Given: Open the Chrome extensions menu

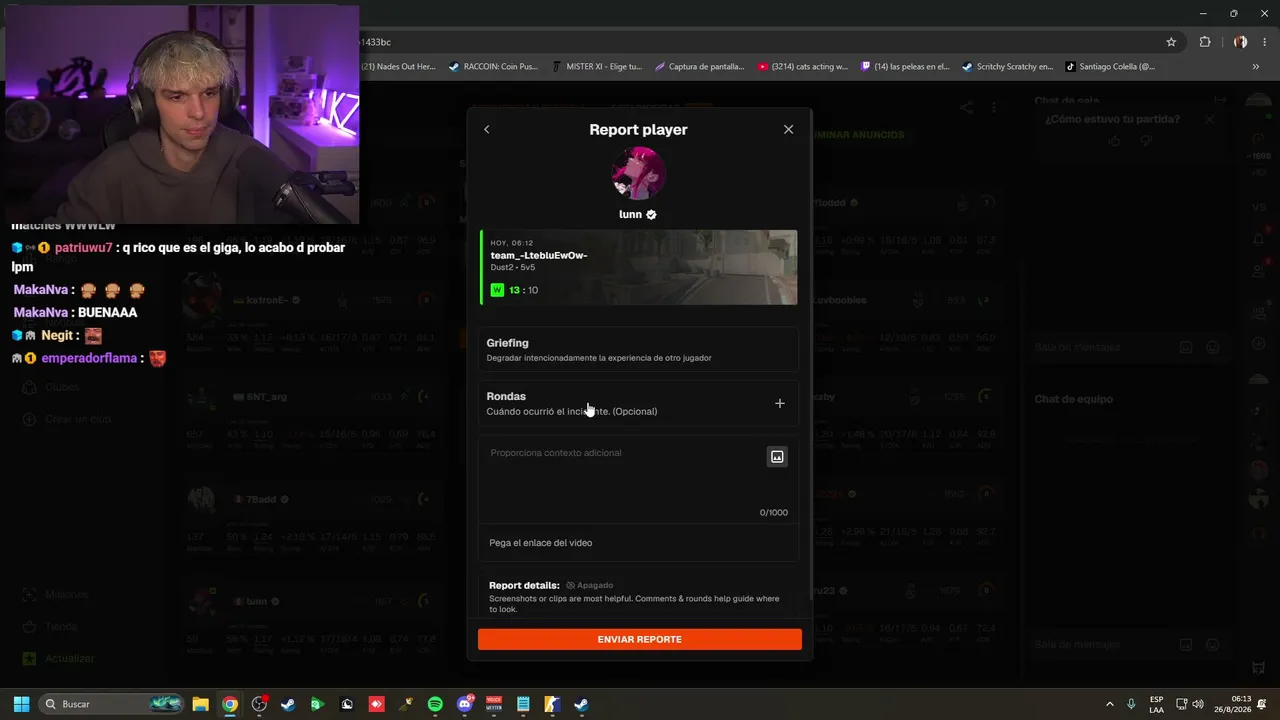Looking at the screenshot, I should (1205, 42).
